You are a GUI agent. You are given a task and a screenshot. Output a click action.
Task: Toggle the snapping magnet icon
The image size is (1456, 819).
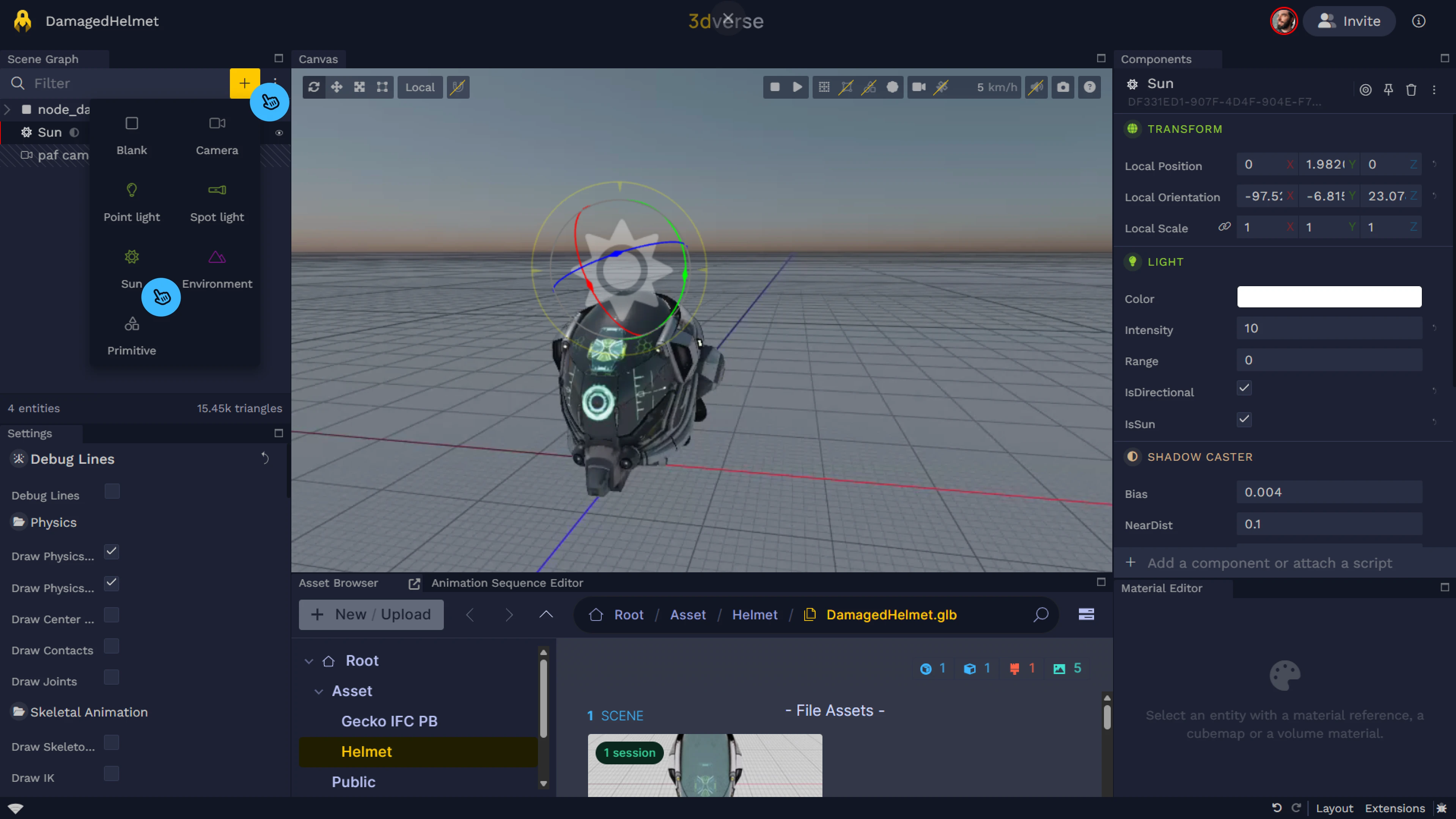pos(458,87)
